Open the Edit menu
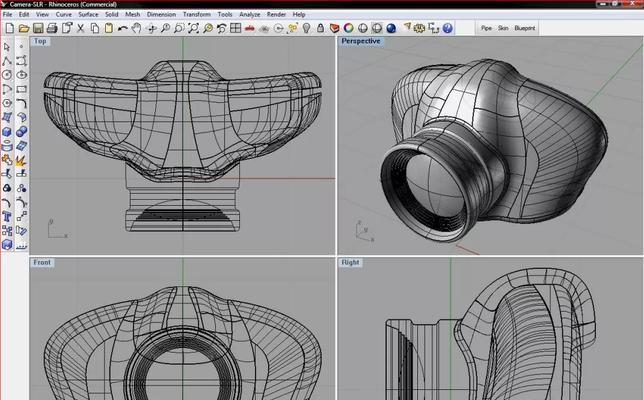The height and width of the screenshot is (400, 644). coord(24,14)
